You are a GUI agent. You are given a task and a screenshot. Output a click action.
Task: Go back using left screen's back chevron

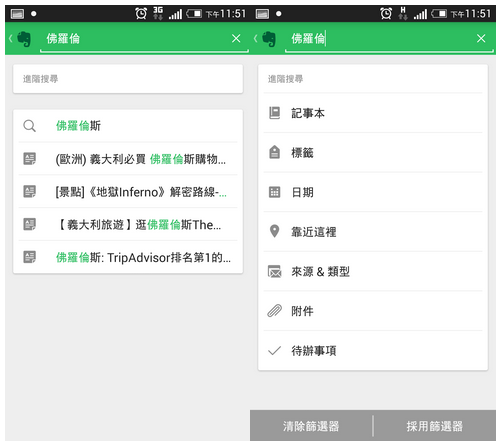(11, 39)
